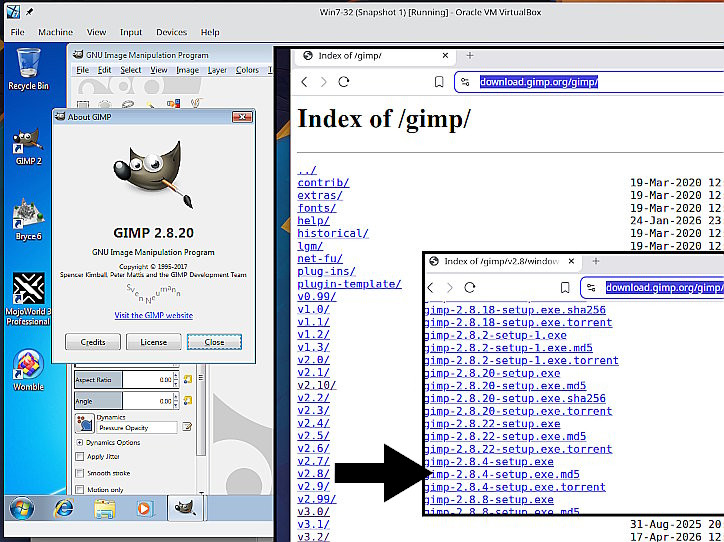
Task: Open plugin-template/ directory link
Action: [350, 284]
